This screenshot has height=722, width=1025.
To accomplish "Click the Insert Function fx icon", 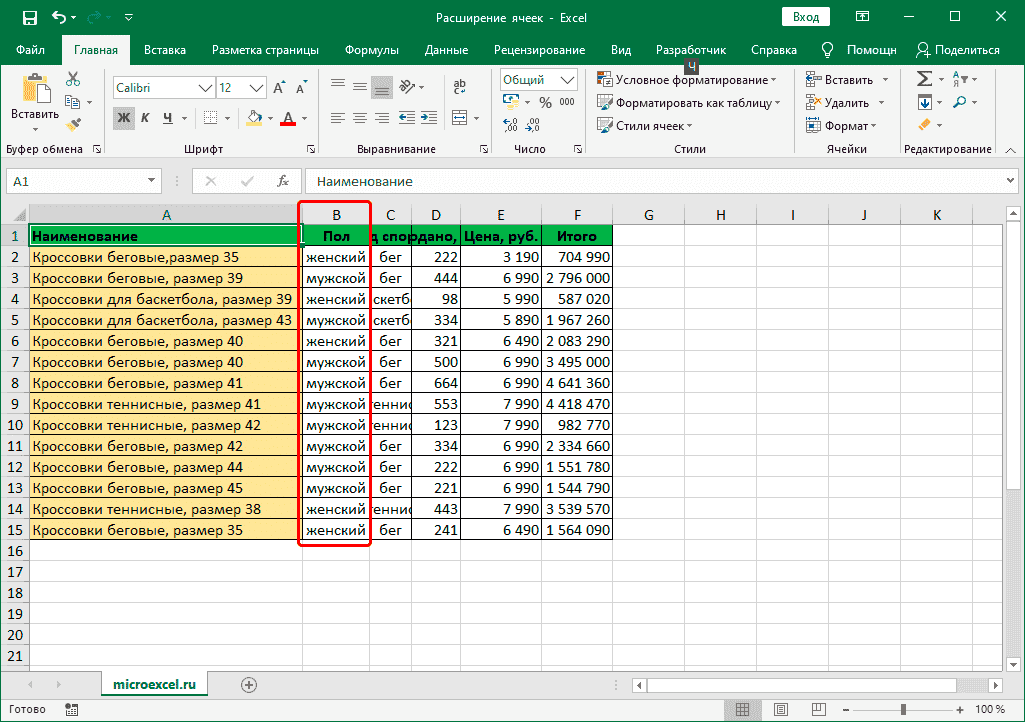I will click(283, 181).
